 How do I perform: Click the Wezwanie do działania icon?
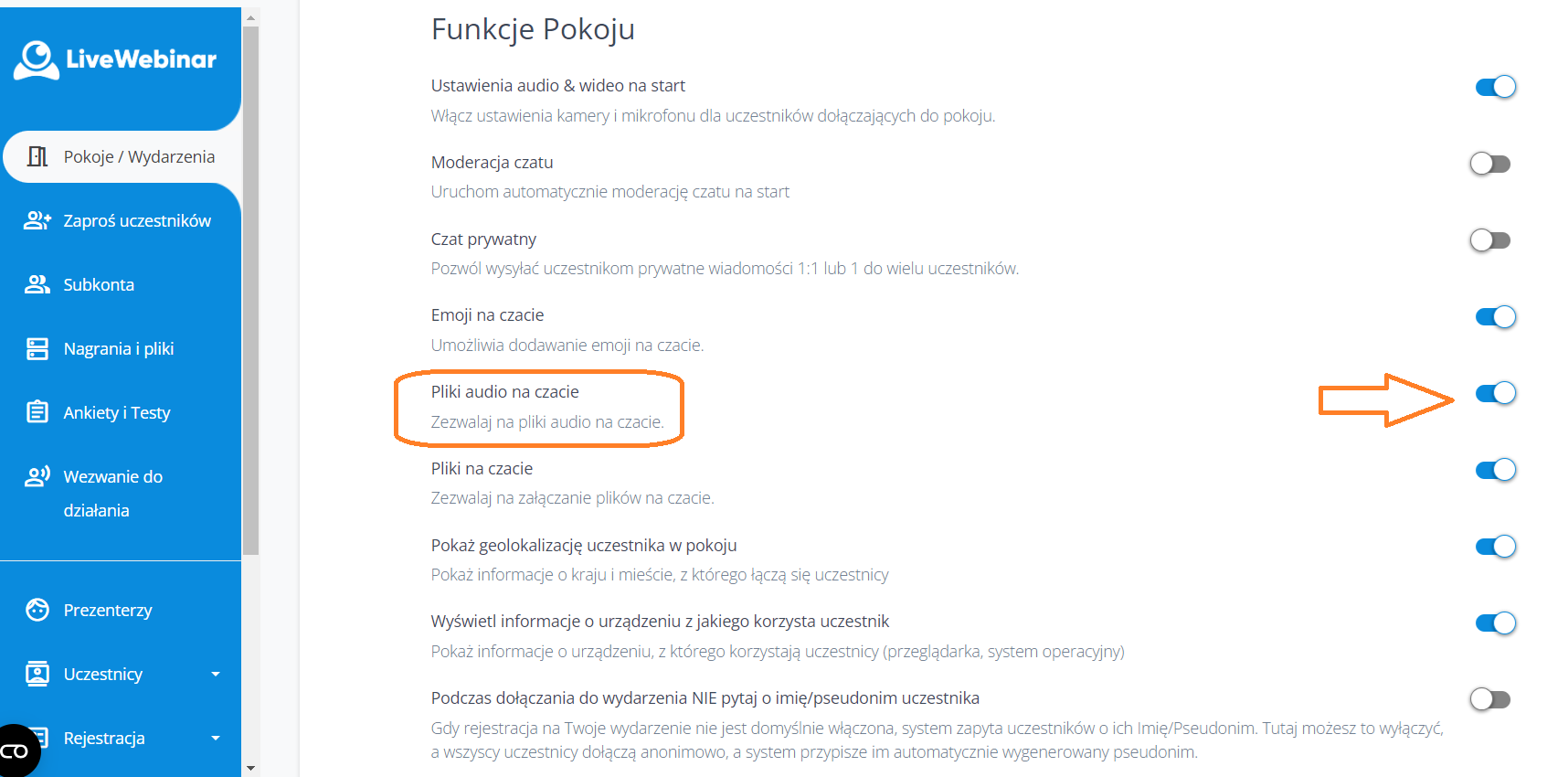[37, 476]
